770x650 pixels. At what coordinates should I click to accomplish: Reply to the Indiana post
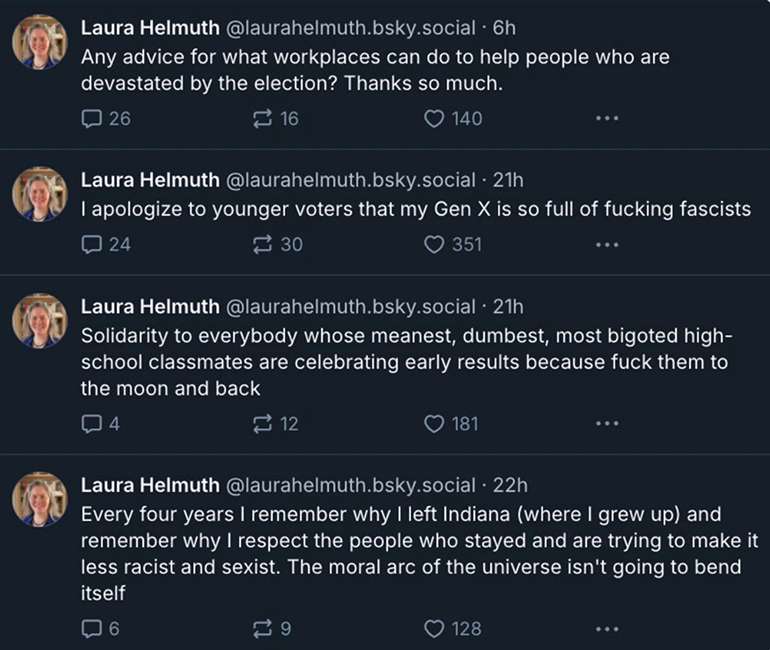(x=92, y=628)
